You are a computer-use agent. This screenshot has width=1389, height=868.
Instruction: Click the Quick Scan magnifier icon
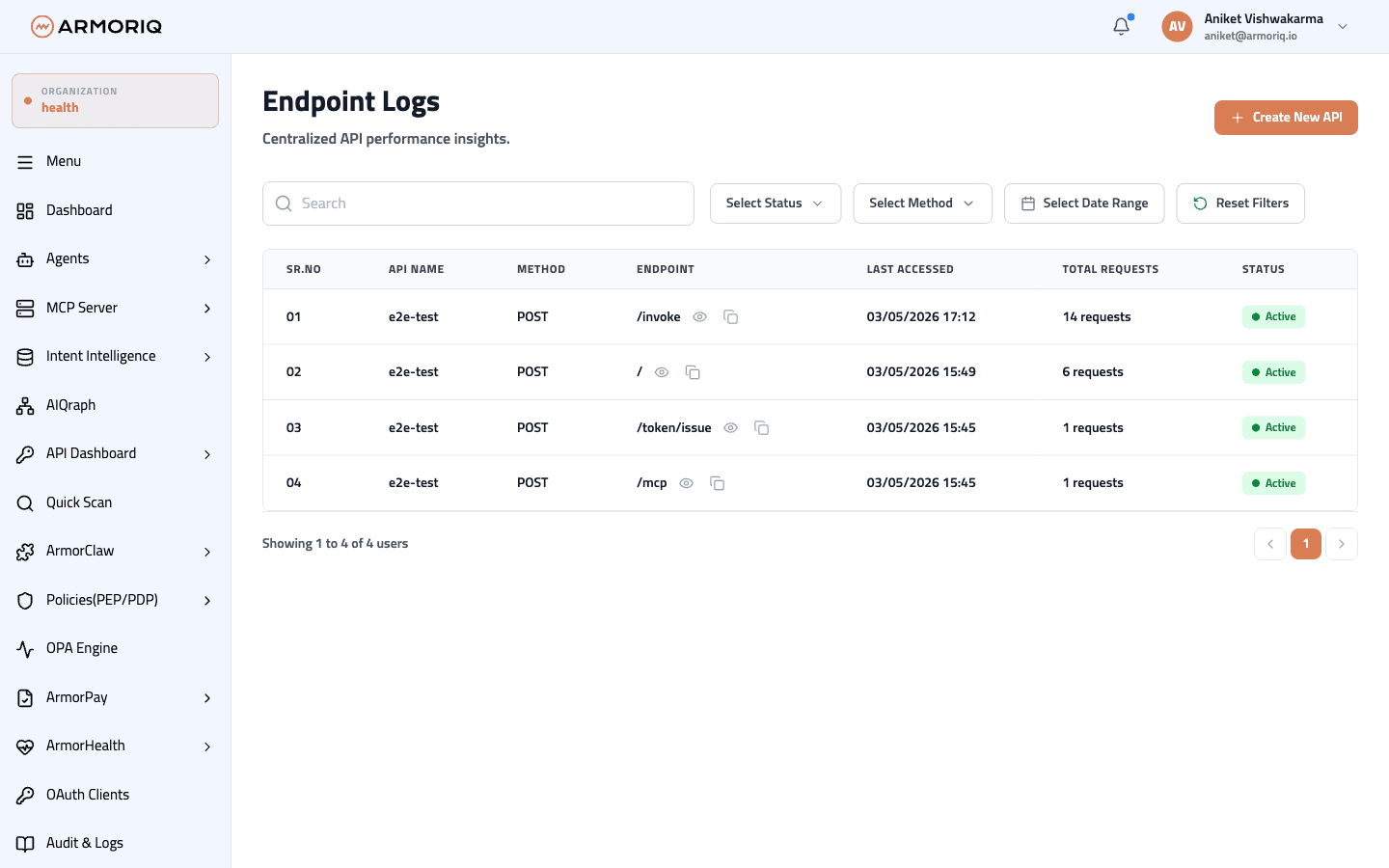(25, 502)
